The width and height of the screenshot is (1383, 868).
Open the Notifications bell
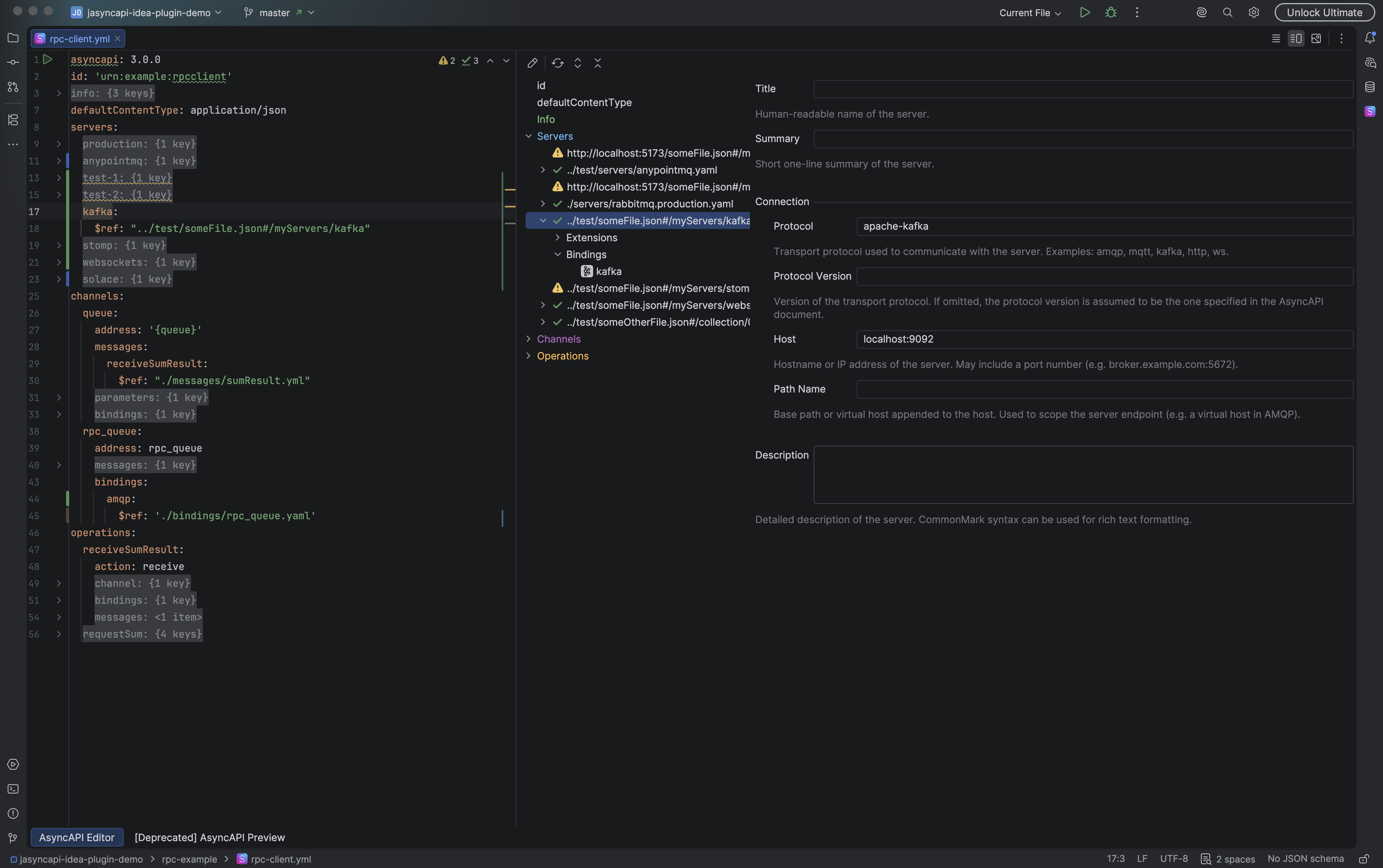(x=1370, y=38)
